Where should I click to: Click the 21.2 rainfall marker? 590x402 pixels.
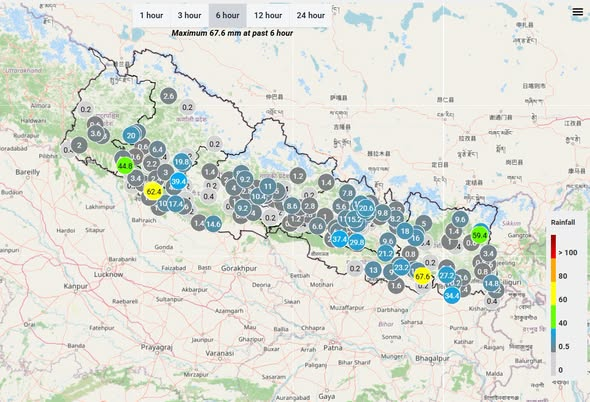[x=386, y=254]
